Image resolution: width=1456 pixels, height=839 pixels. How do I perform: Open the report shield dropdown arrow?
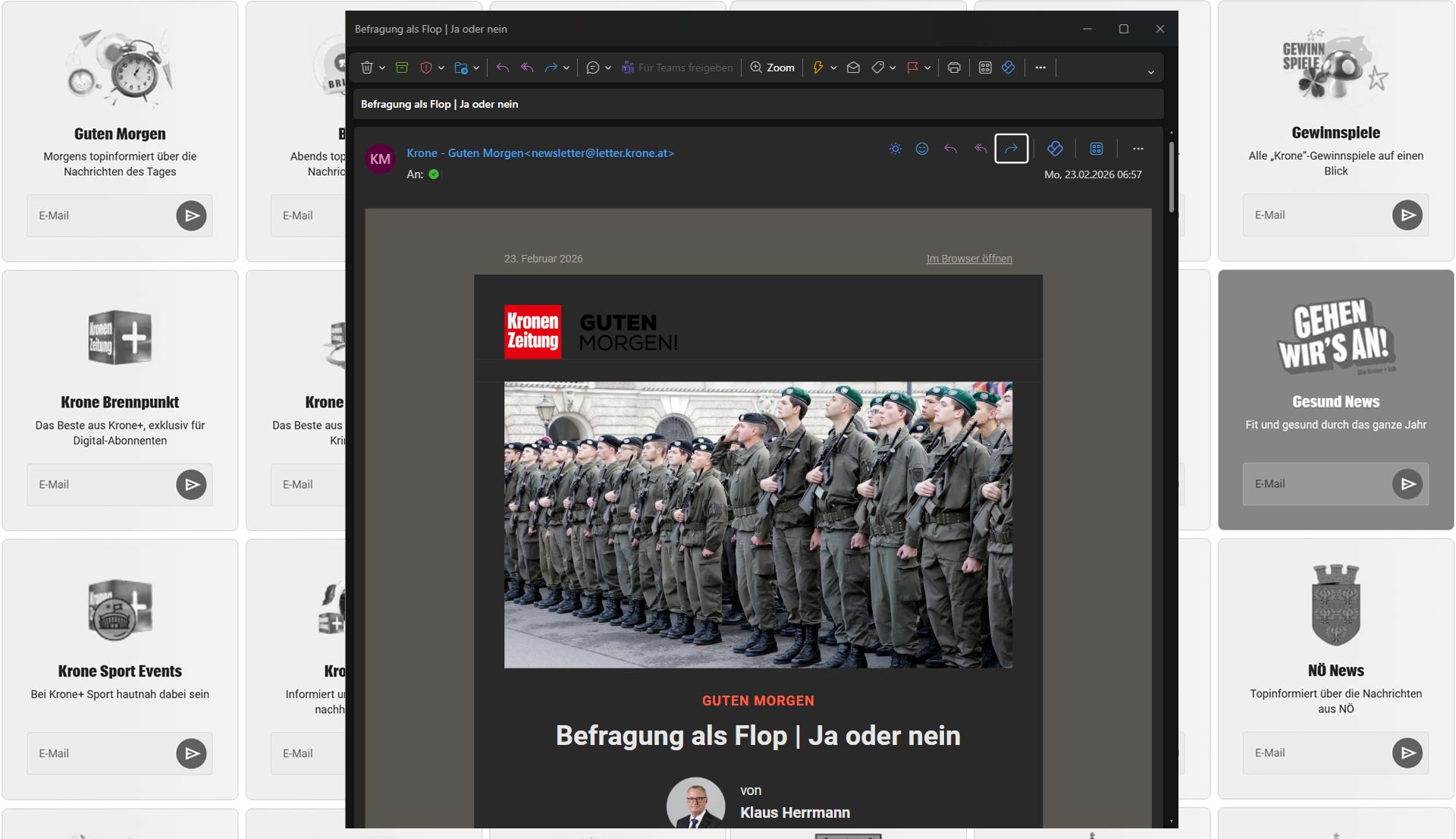(x=441, y=68)
